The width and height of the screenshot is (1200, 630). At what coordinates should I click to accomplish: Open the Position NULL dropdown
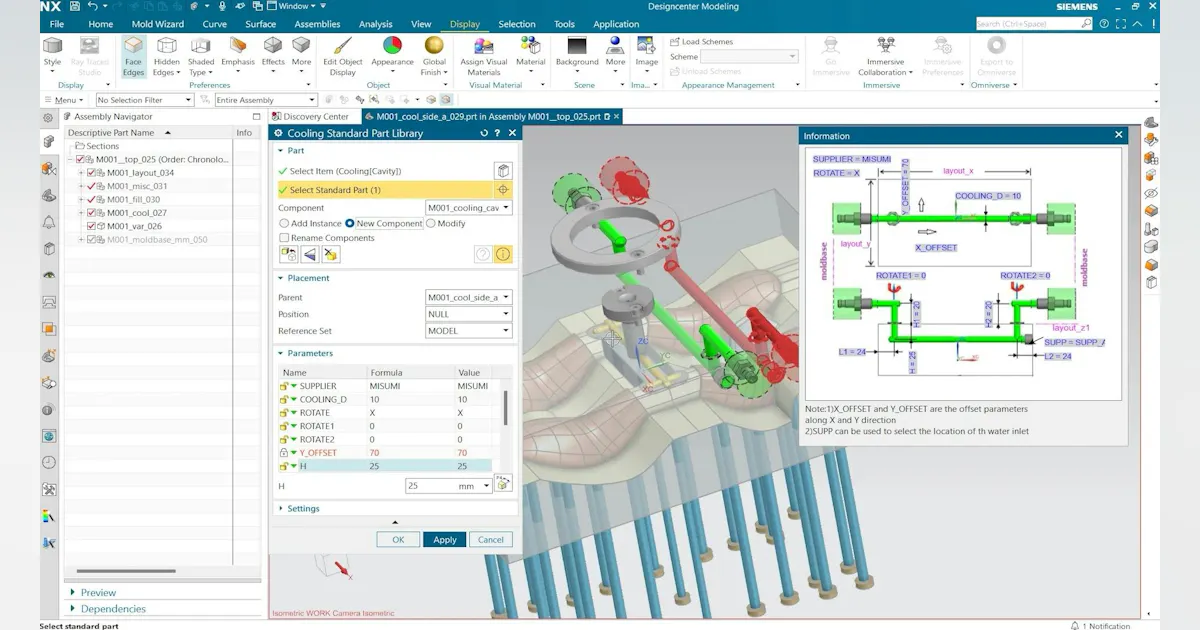click(x=468, y=314)
